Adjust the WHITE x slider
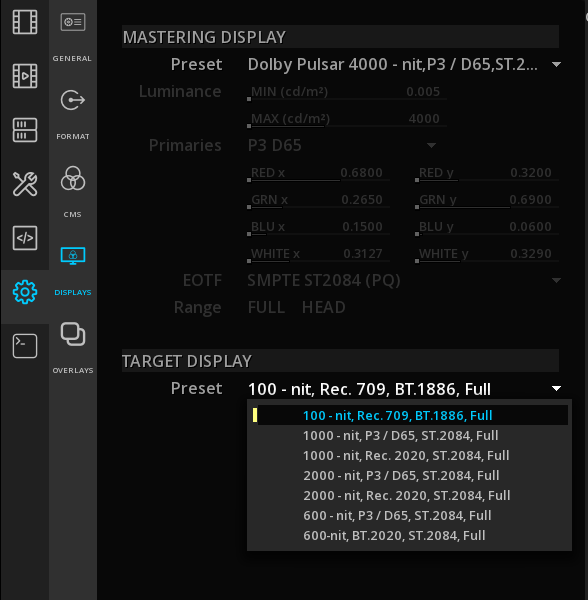Image resolution: width=588 pixels, height=600 pixels. [318, 254]
